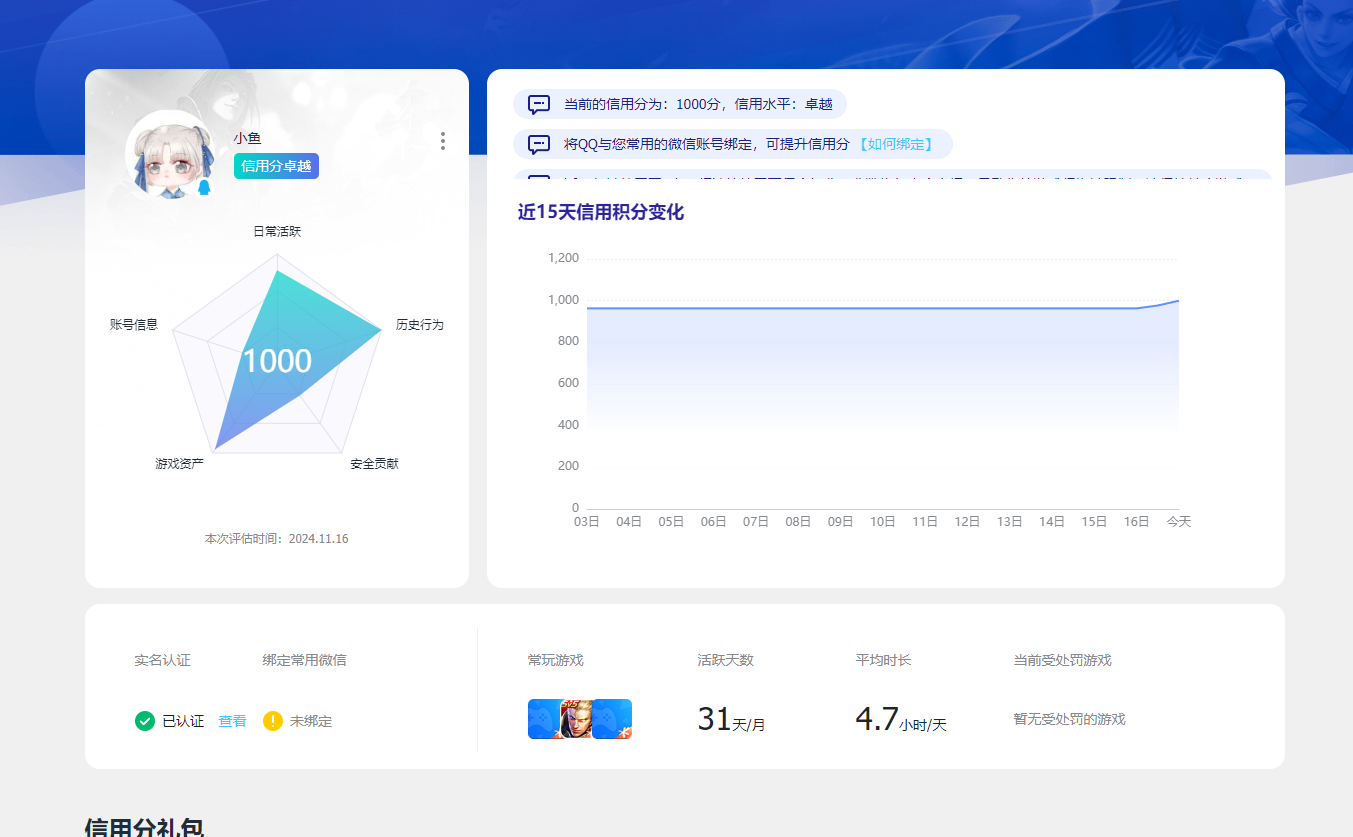Select the first blue gamepad game icon

coord(546,719)
